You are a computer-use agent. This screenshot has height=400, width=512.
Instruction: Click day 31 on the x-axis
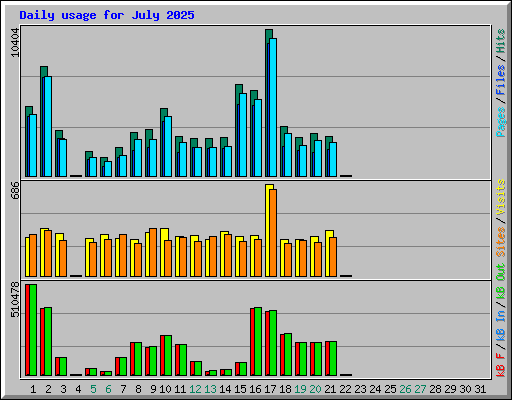click(x=480, y=389)
